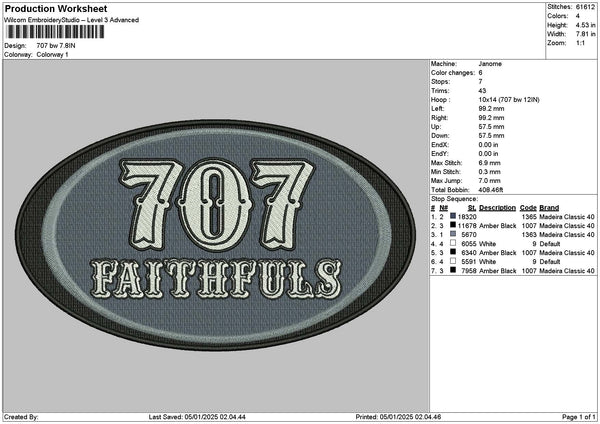Image resolution: width=600 pixels, height=424 pixels.
Task: Click the 'Color changes:' label
Action: (453, 73)
